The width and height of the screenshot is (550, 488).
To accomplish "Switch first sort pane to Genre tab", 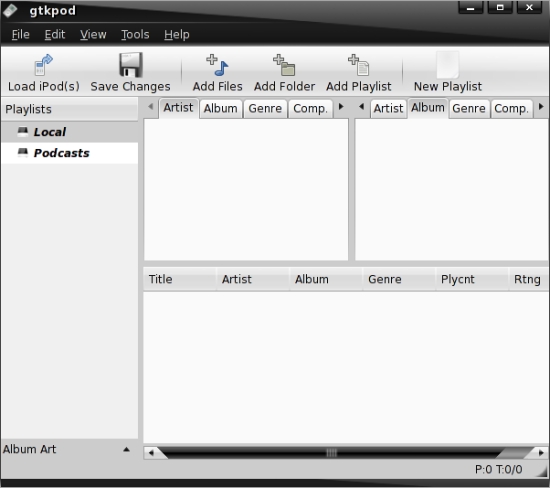I will [x=265, y=108].
